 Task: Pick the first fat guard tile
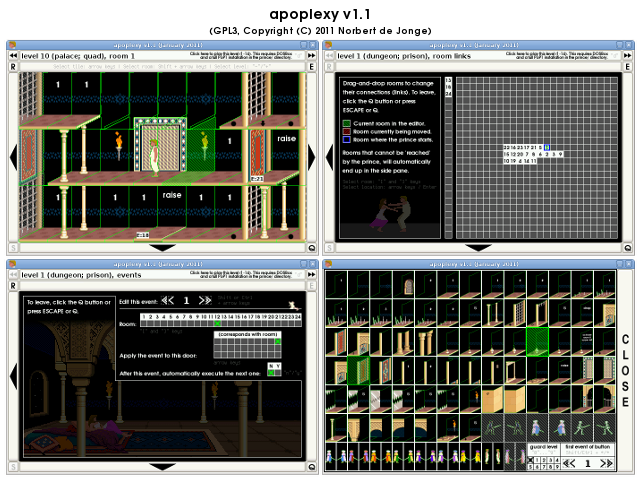(x=537, y=429)
